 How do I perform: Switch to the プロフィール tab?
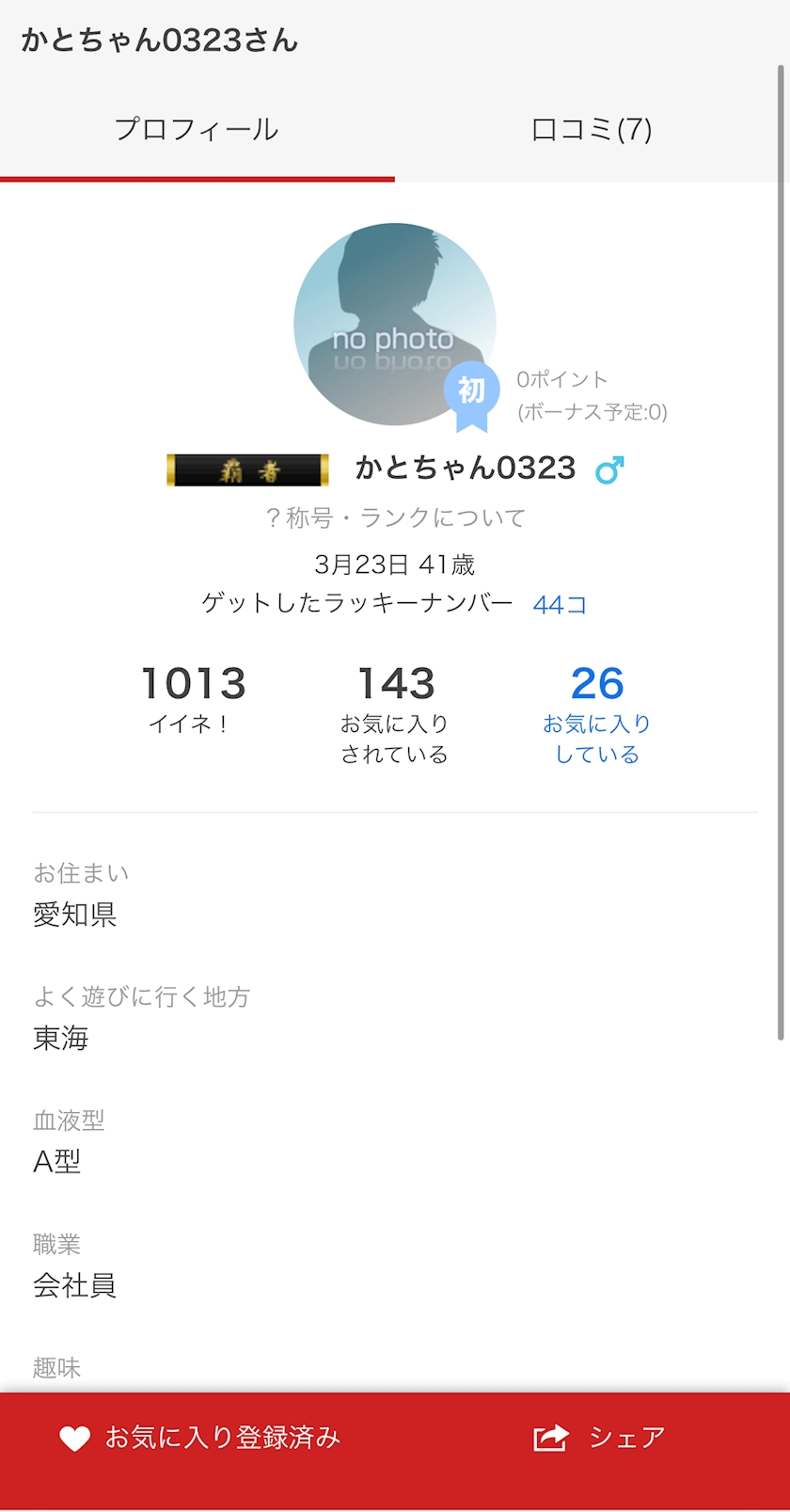pos(197,130)
